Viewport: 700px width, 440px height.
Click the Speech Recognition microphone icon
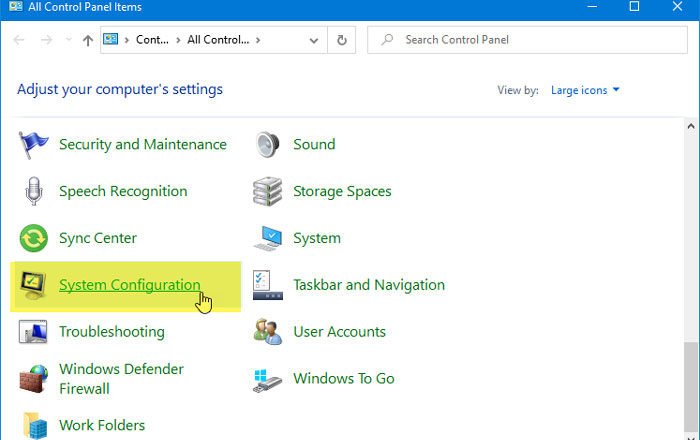(x=33, y=191)
